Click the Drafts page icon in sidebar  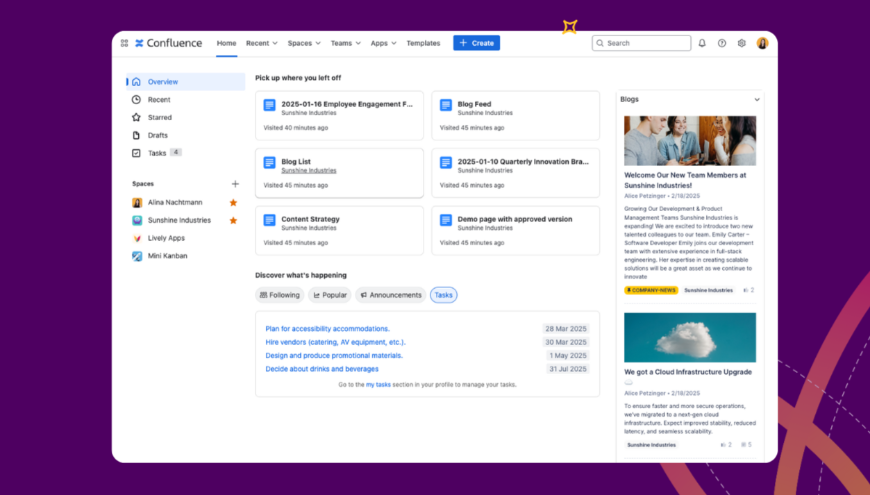[136, 135]
